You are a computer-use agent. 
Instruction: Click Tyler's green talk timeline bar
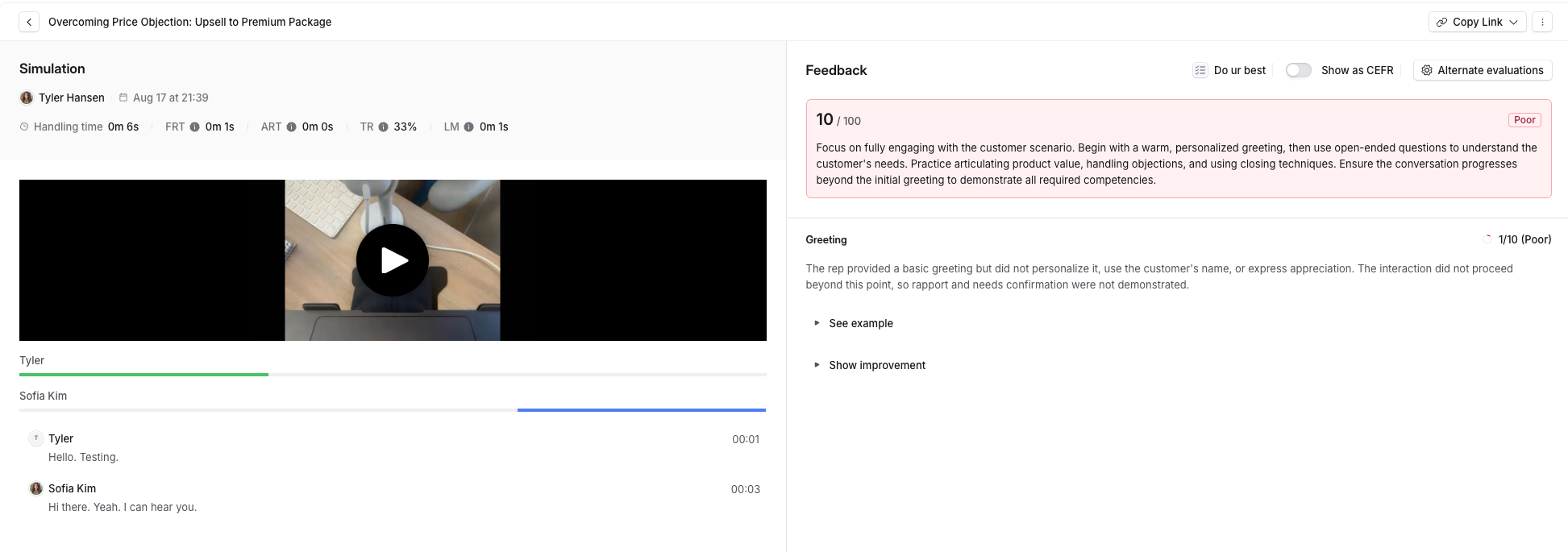[143, 375]
